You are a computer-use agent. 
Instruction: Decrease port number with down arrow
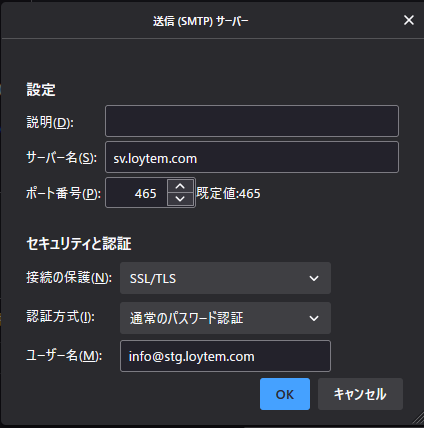coord(180,199)
